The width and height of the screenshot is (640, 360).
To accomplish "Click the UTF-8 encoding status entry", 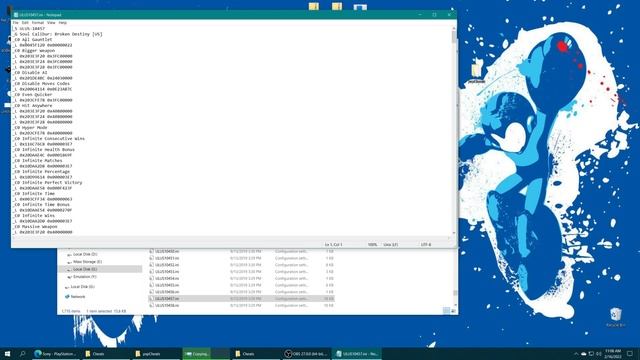I will pyautogui.click(x=426, y=244).
